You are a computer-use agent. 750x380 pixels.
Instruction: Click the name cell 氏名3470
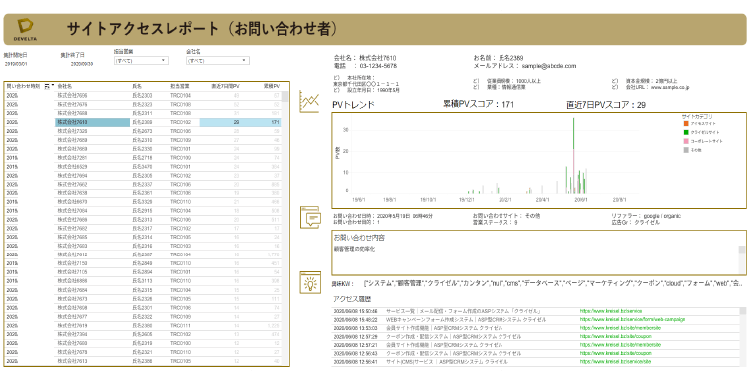click(x=142, y=167)
